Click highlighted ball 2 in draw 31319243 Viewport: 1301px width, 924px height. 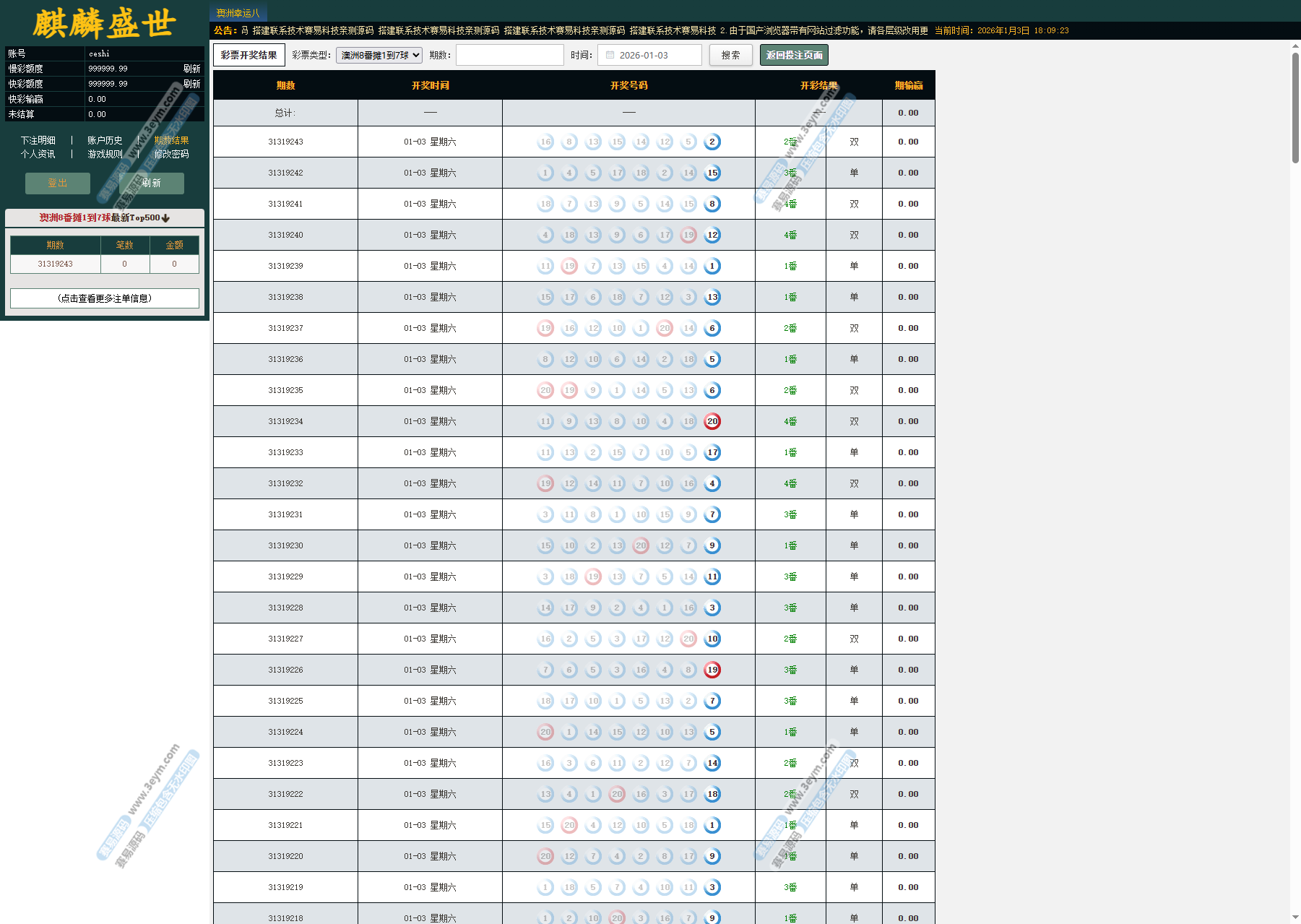pyautogui.click(x=712, y=142)
